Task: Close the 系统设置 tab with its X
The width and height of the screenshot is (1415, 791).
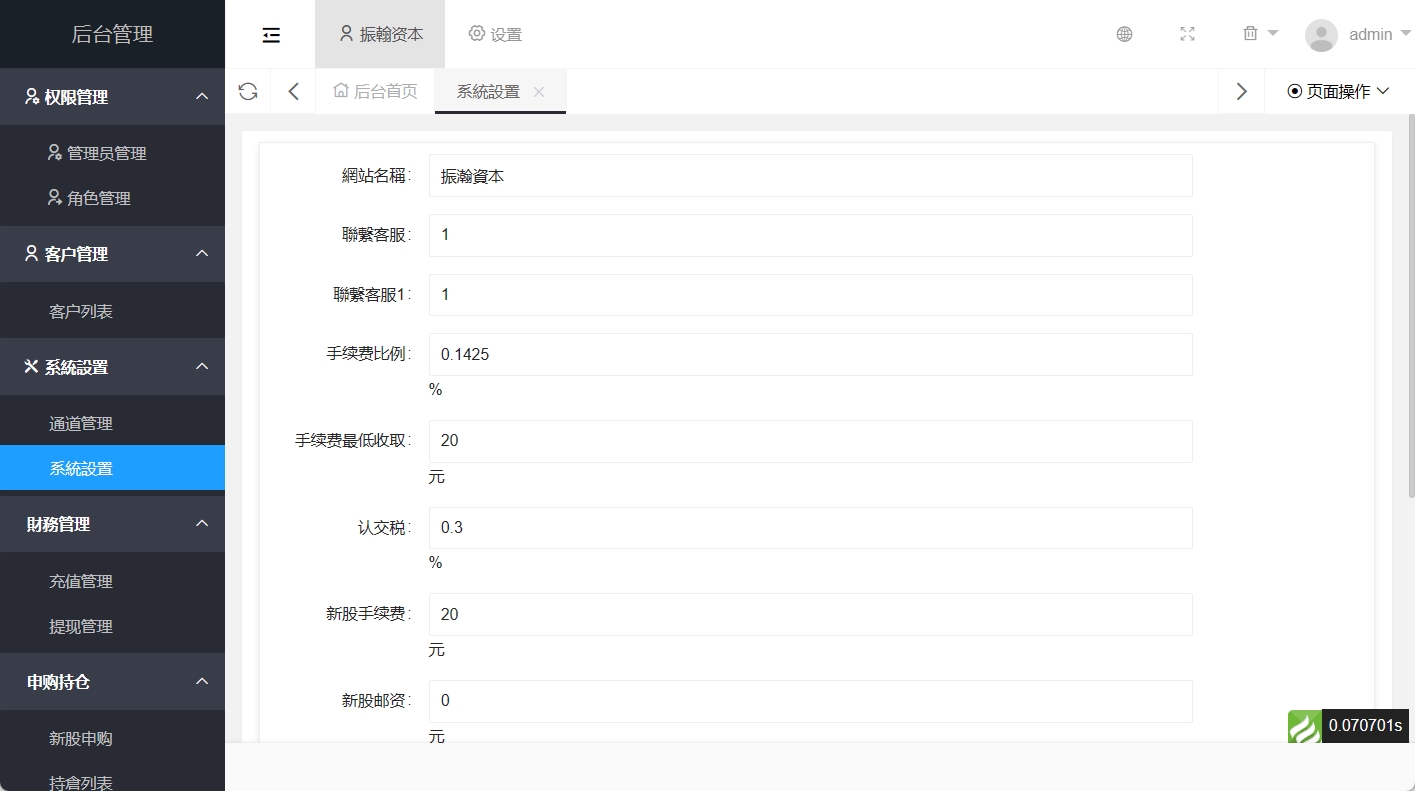Action: tap(538, 92)
